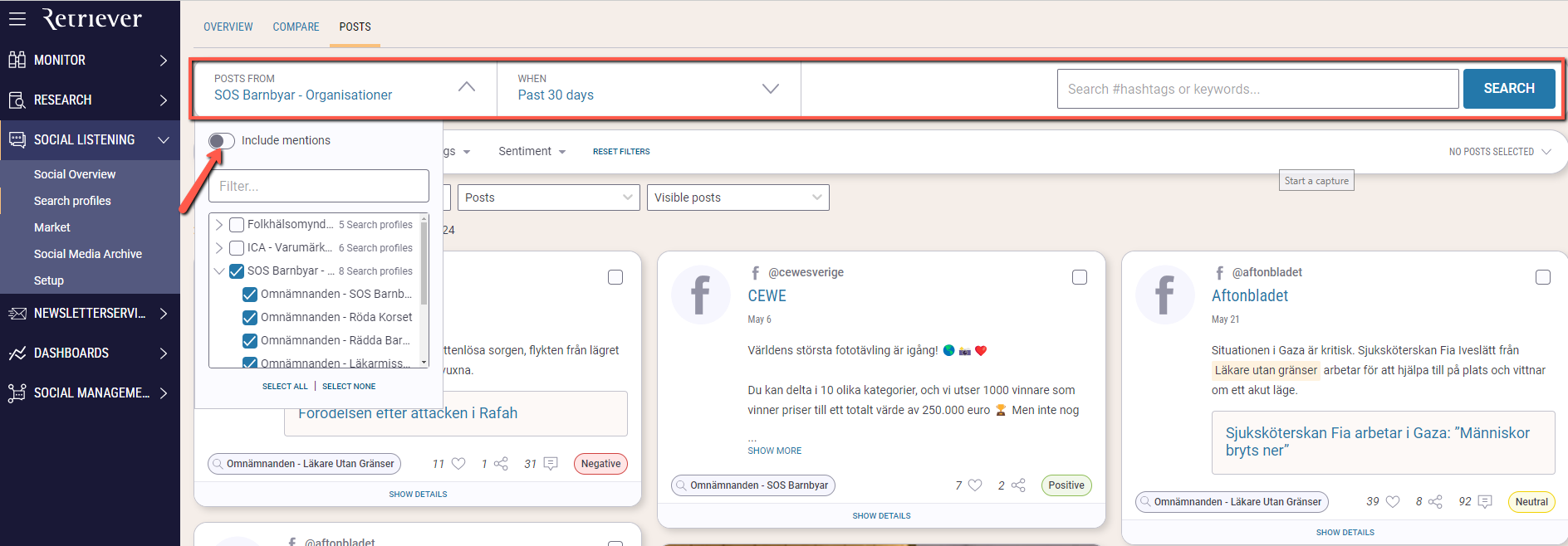Screen dimensions: 1568x546
Task: Click the Newsletterservice envelope icon
Action: click(17, 313)
